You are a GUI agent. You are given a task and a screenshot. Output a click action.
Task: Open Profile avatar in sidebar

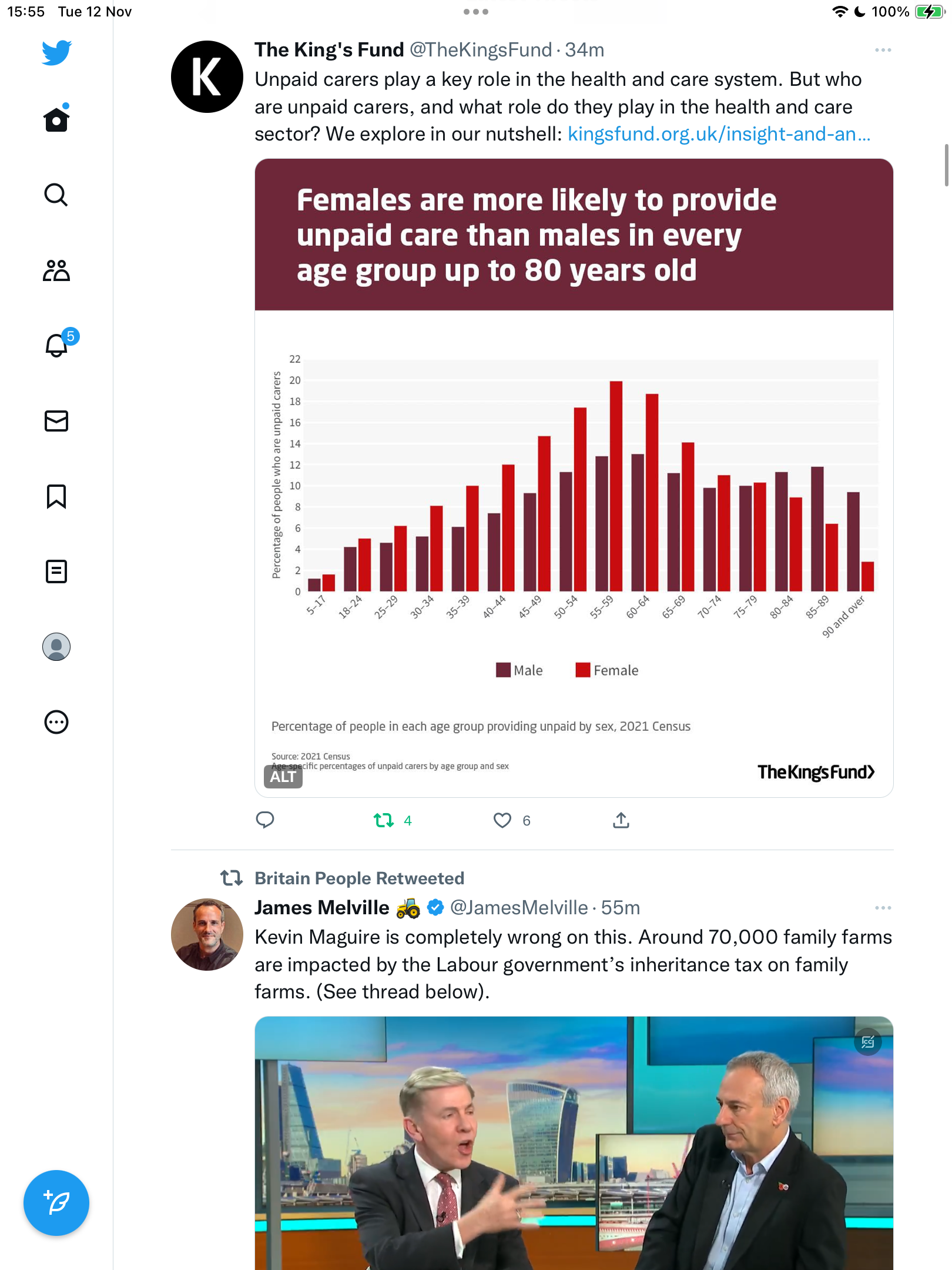pos(56,647)
